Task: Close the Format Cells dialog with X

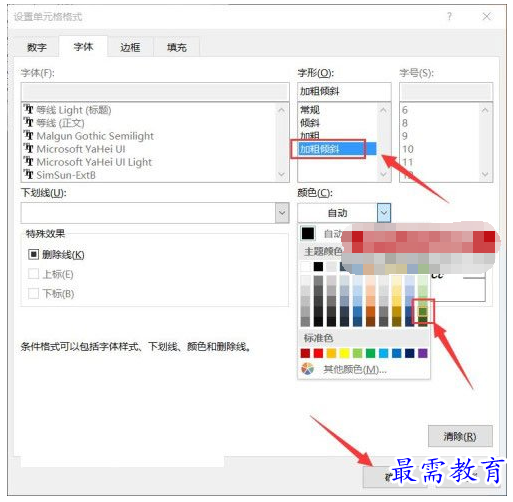Action: pyautogui.click(x=486, y=16)
